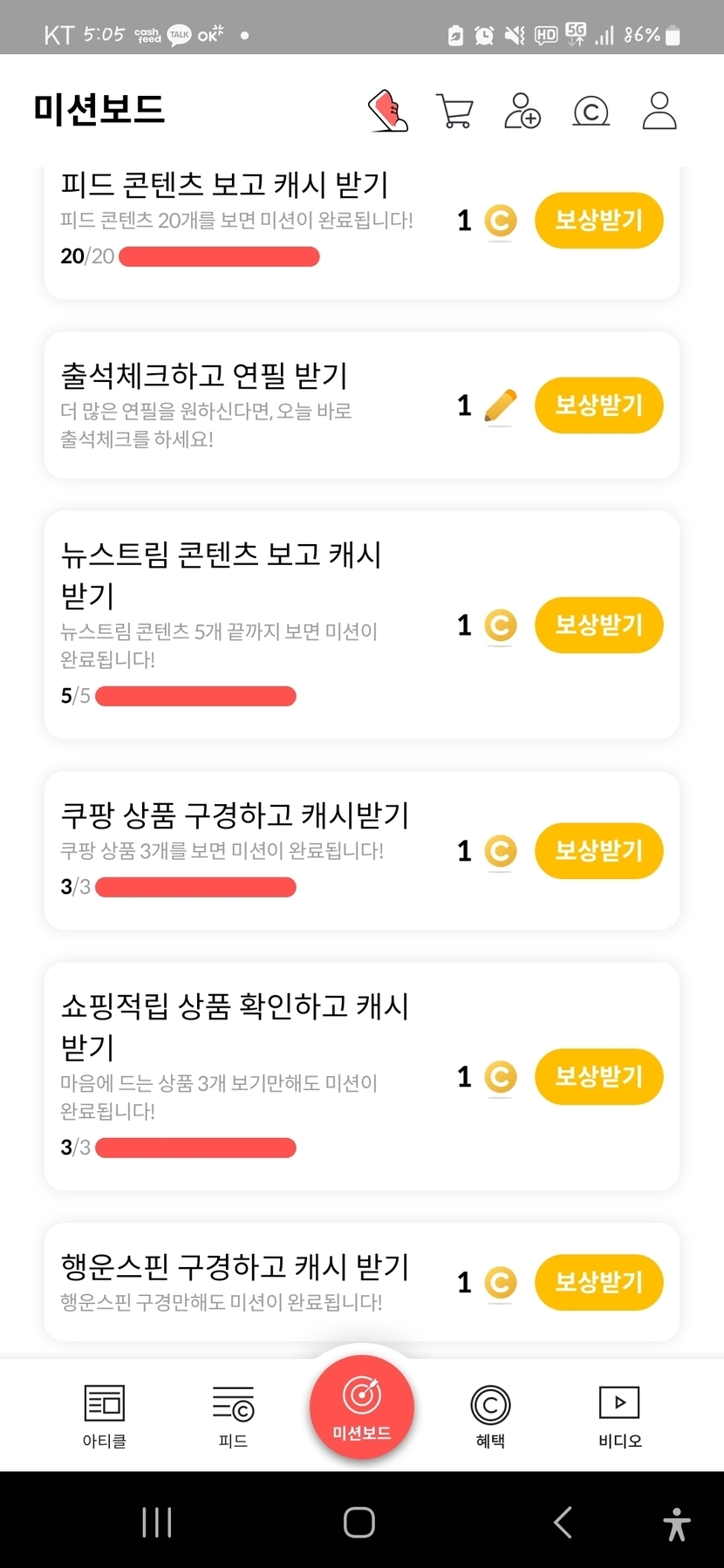Image resolution: width=724 pixels, height=1568 pixels.
Task: Open the cash coin icon in header
Action: [x=591, y=112]
